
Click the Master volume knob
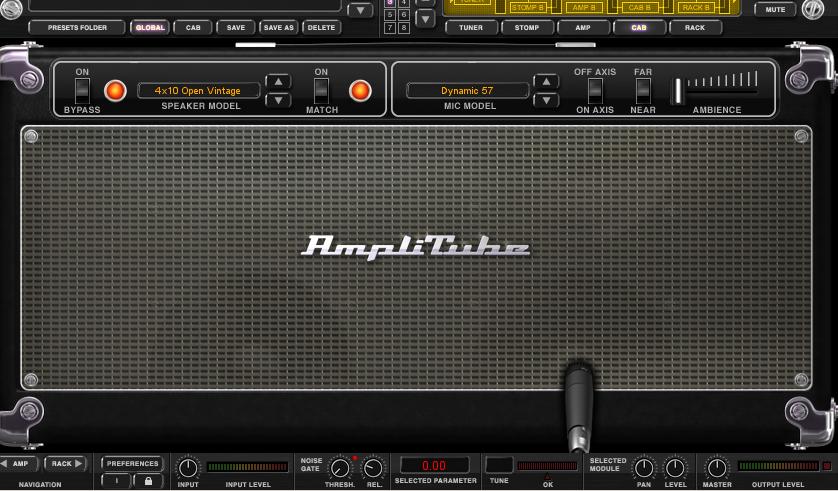(x=717, y=468)
